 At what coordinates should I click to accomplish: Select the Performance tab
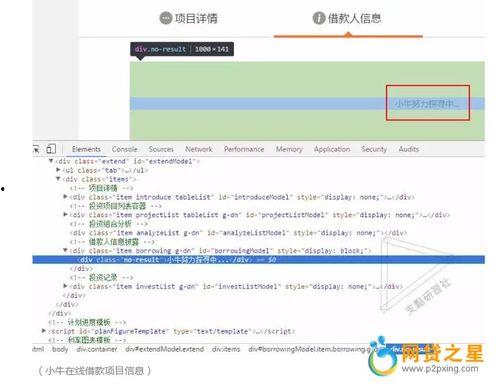coord(244,149)
